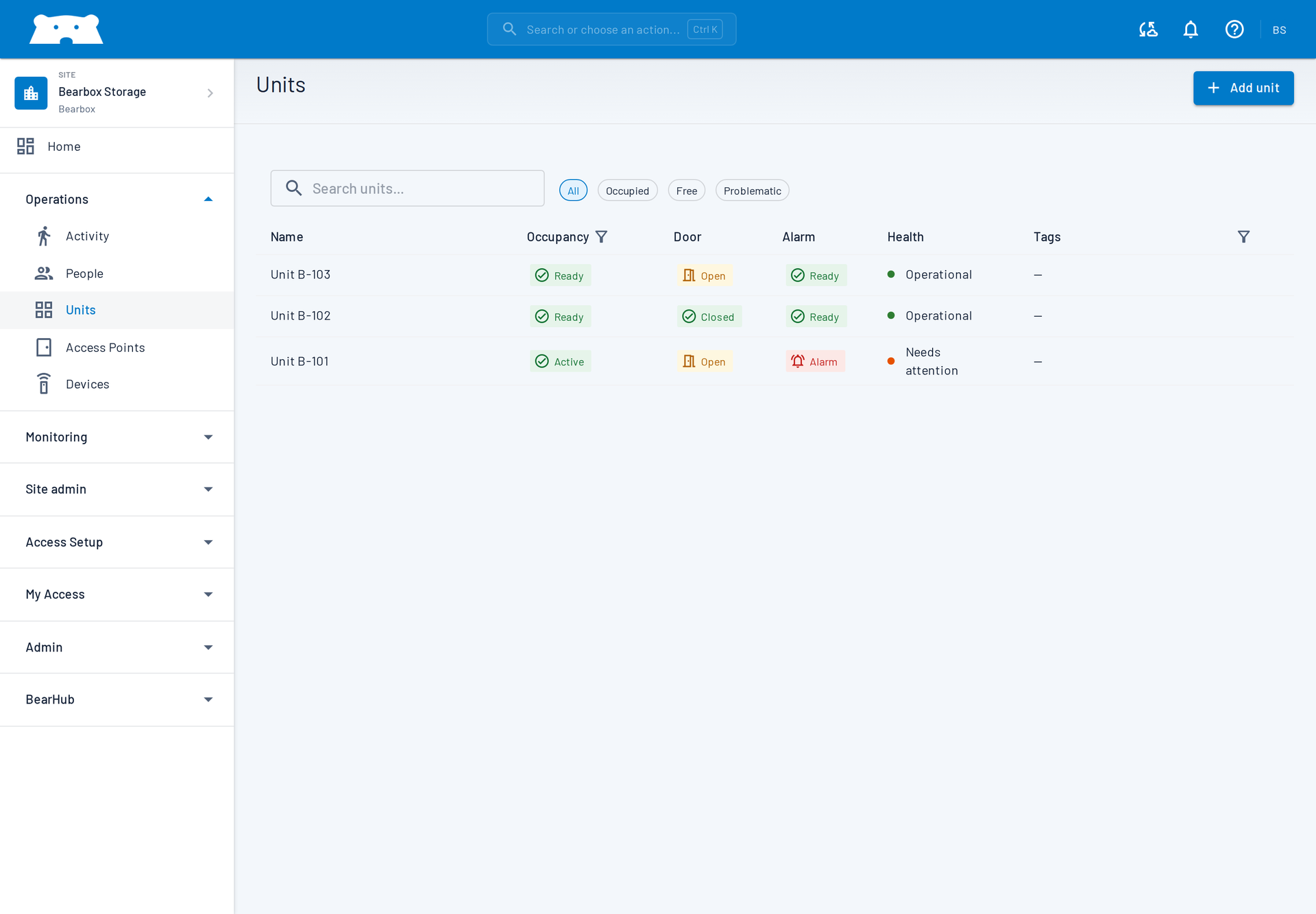
Task: Open the table filter icon beside Tags
Action: coord(1243,237)
